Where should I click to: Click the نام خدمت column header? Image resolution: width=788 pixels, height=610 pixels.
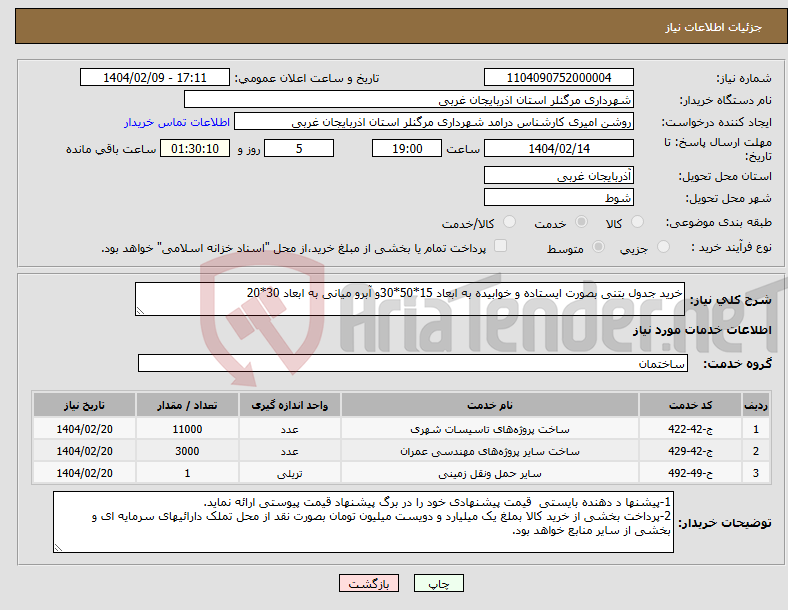[x=490, y=405]
